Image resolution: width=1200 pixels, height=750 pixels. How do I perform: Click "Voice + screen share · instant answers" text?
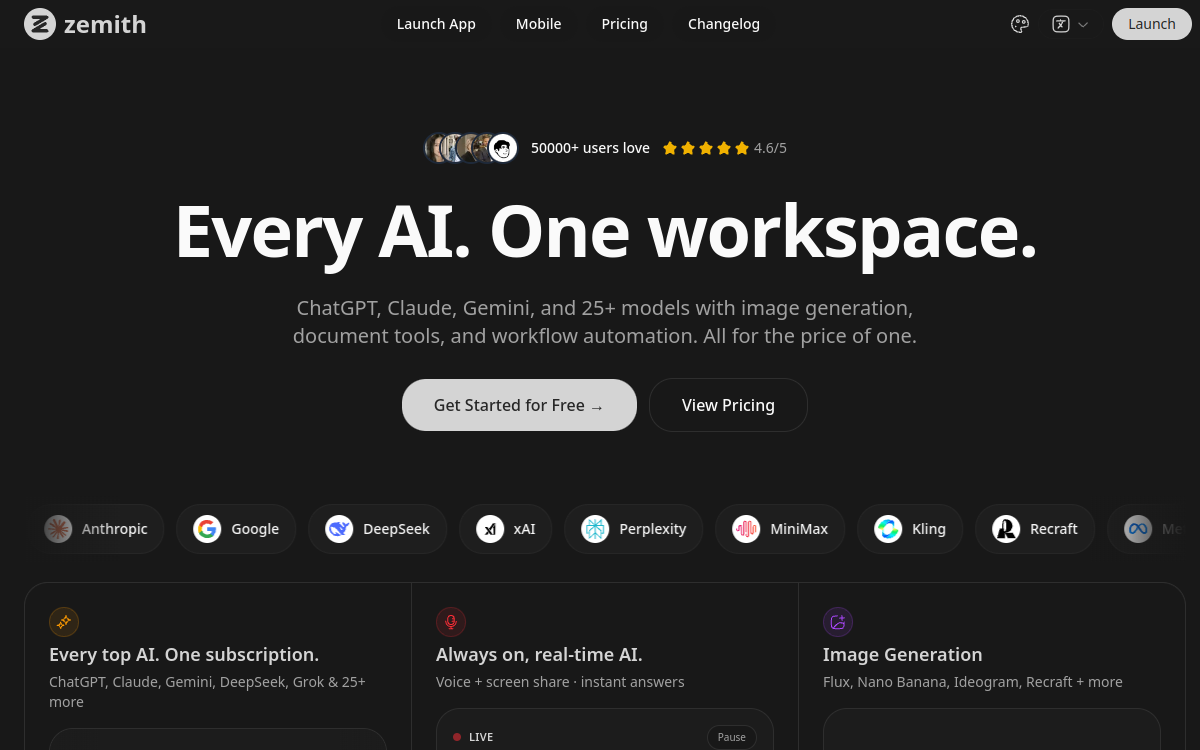tap(560, 682)
